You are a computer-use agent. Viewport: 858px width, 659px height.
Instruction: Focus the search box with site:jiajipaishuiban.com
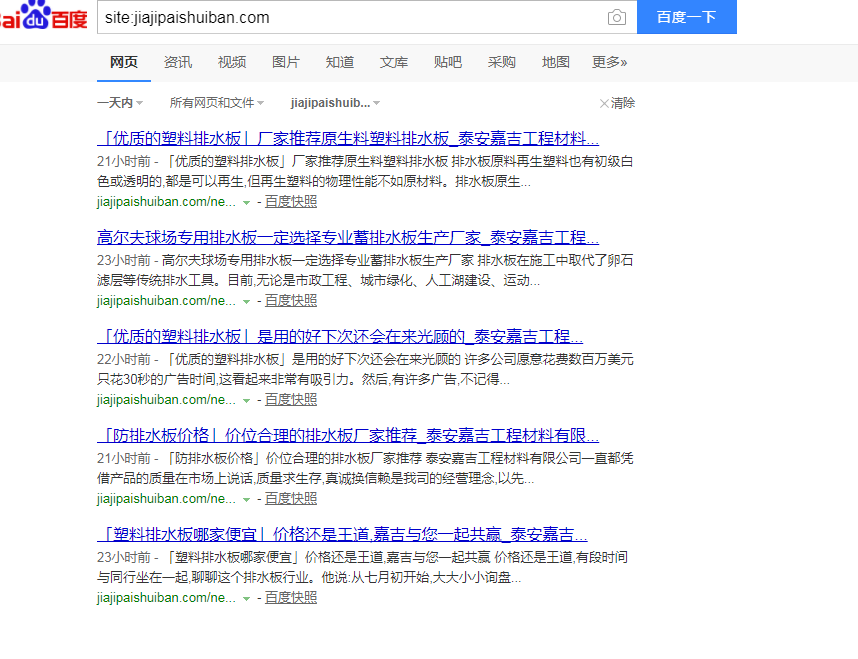(350, 18)
